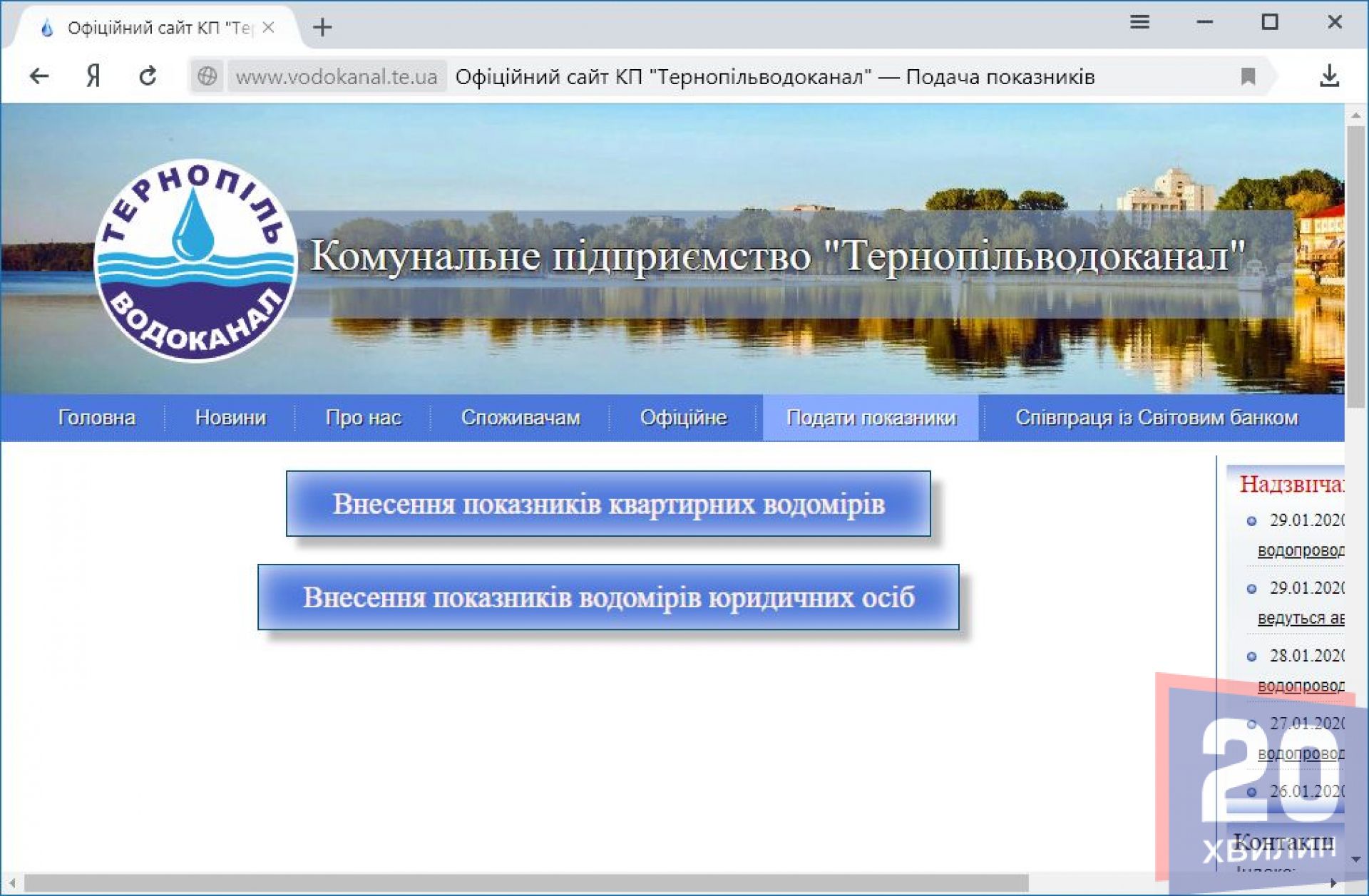Viewport: 1369px width, 896px height.
Task: Open the 'Новини' menu item
Action: [230, 418]
